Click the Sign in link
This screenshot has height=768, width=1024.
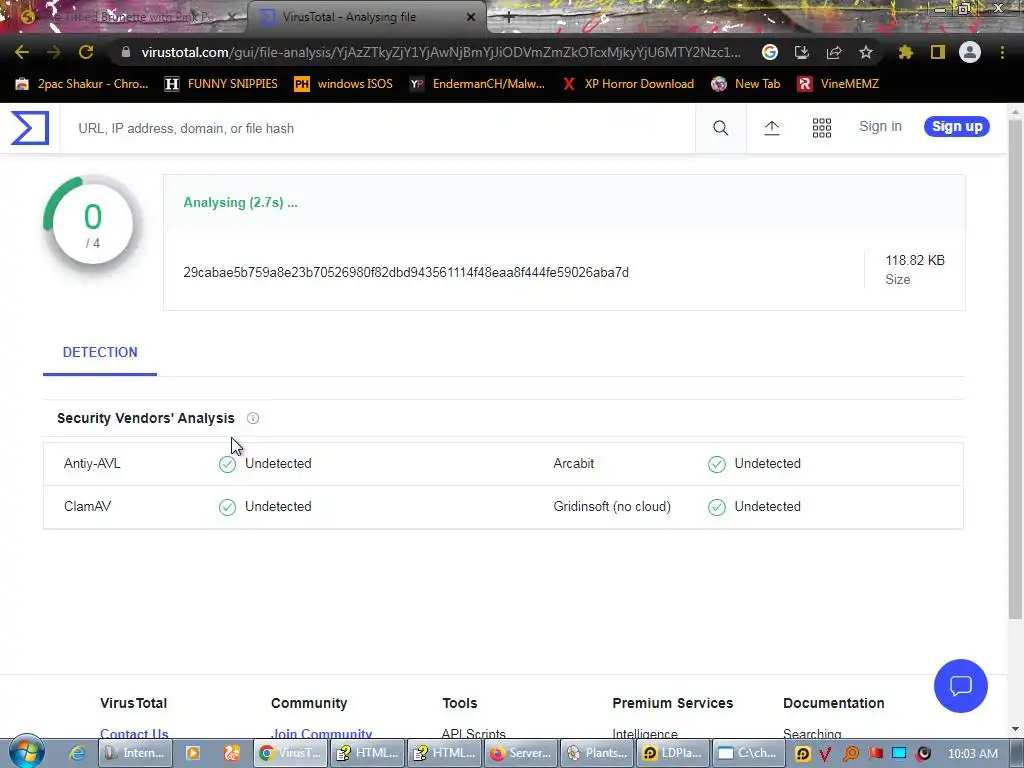[880, 127]
